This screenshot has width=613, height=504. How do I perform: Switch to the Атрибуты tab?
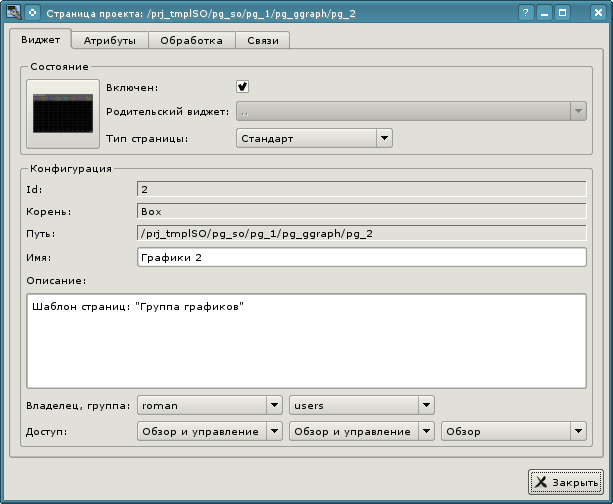tap(110, 41)
